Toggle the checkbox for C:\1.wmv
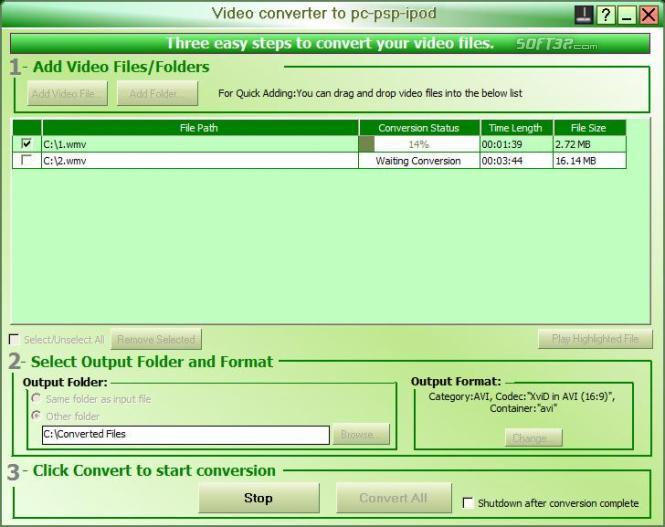 tap(26, 144)
